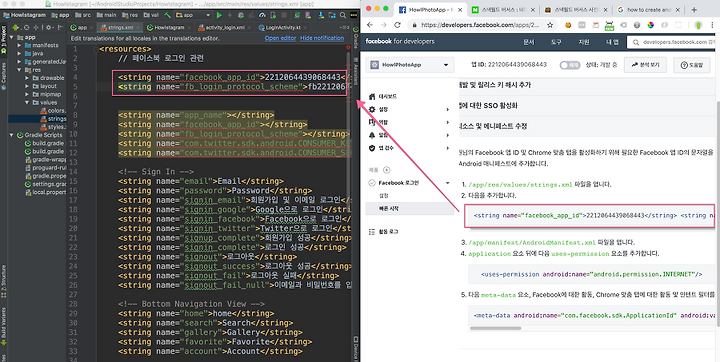720x362 pixels.
Task: Run the app with the green play icon
Action: tap(219, 15)
